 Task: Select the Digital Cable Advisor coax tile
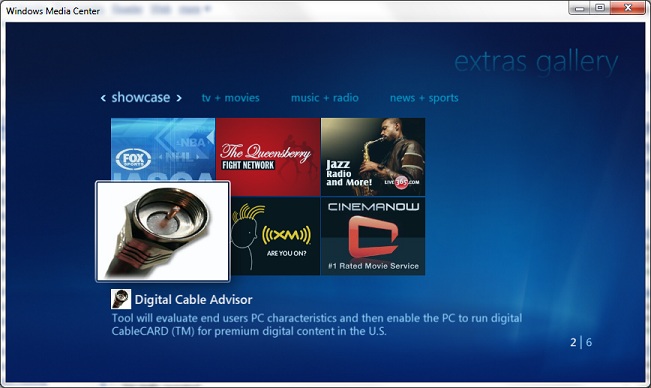(163, 231)
